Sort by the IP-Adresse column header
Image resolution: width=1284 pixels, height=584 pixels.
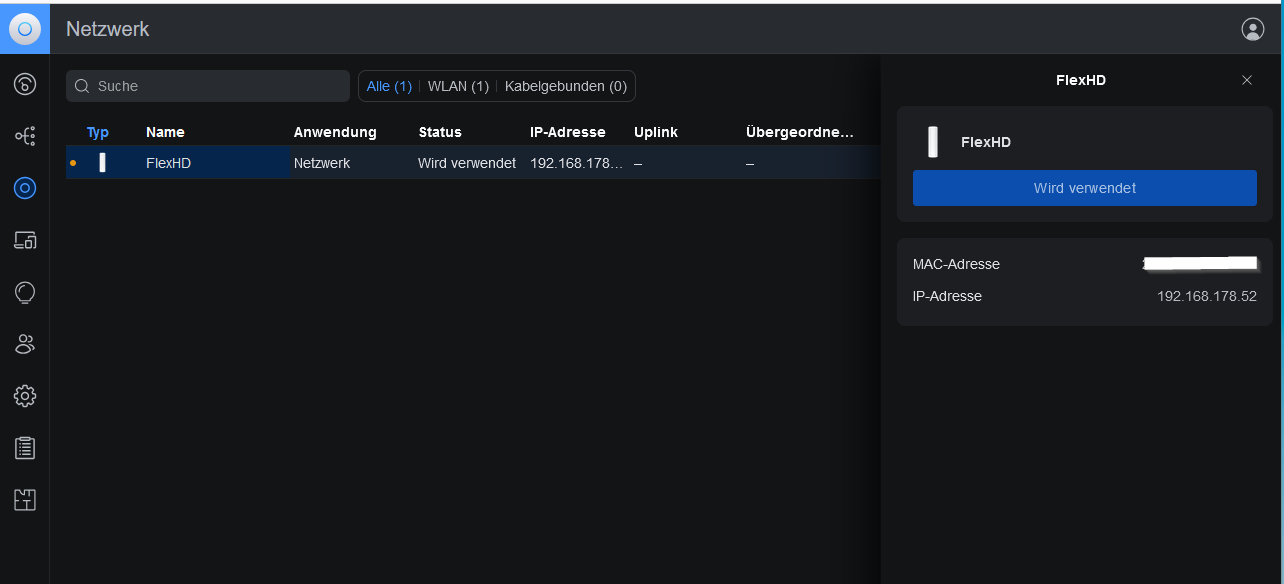[568, 132]
